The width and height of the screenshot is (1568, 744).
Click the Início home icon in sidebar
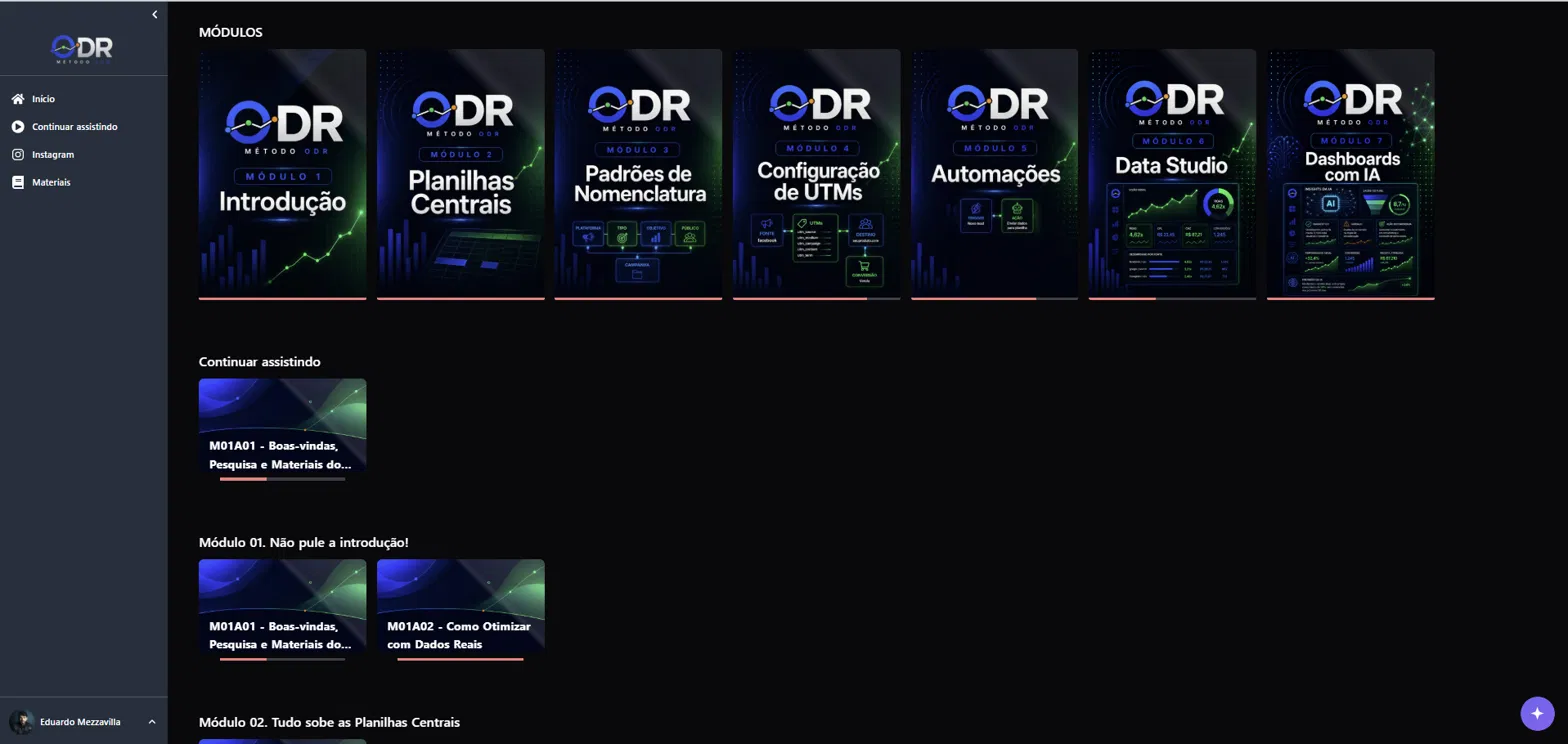(17, 99)
